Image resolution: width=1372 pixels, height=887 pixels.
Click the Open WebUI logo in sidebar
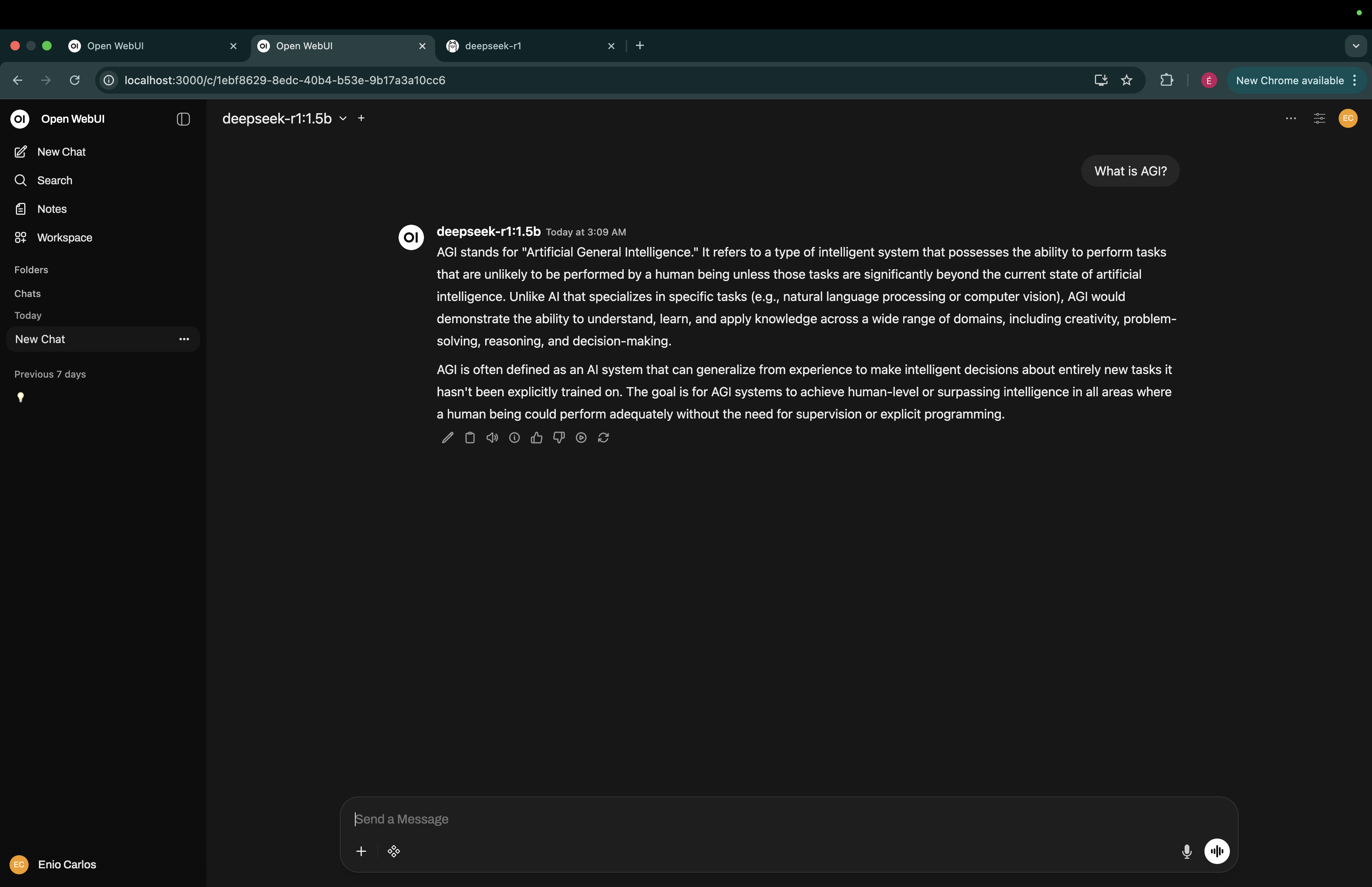(x=20, y=119)
